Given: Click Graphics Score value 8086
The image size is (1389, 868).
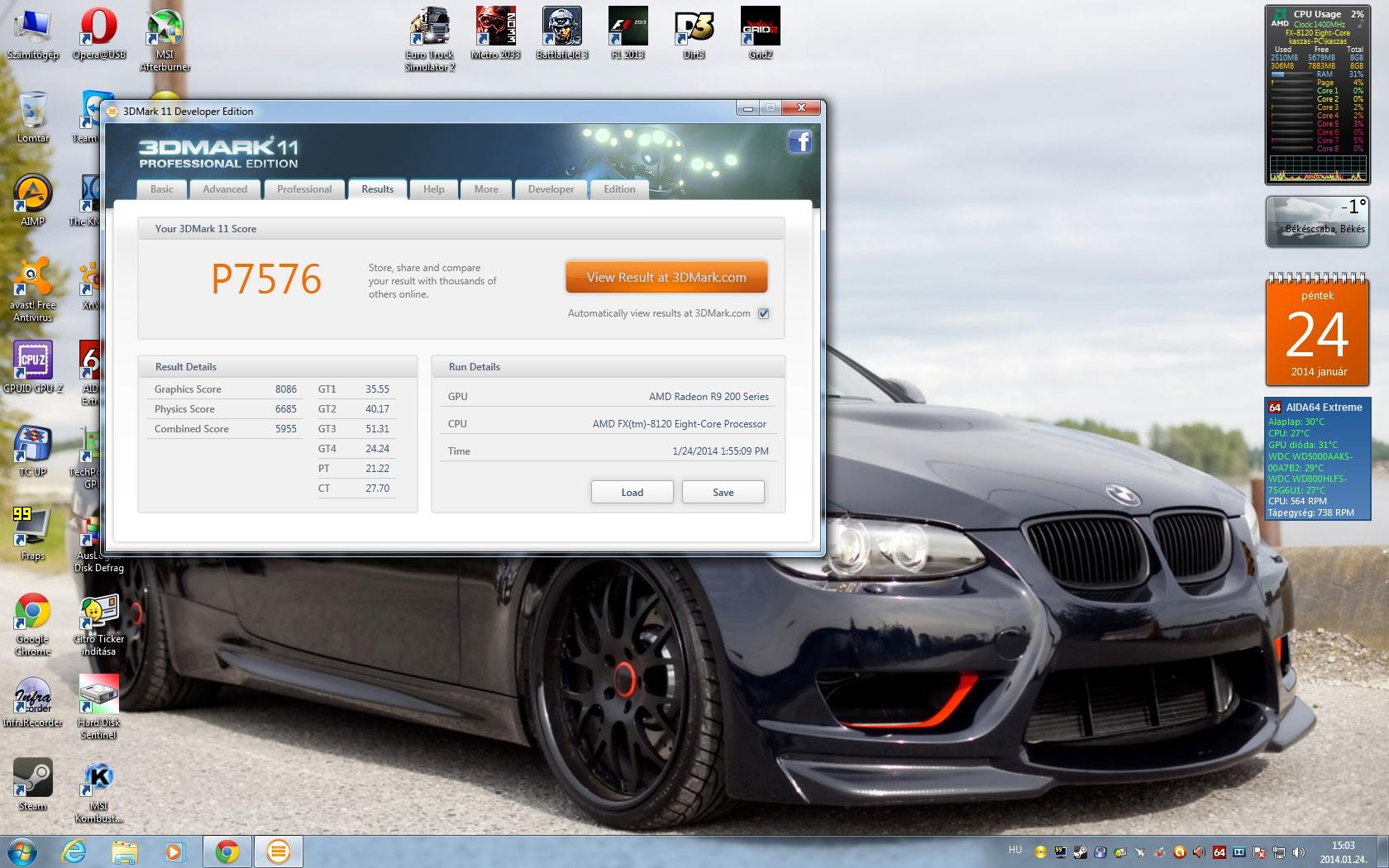Looking at the screenshot, I should point(286,389).
